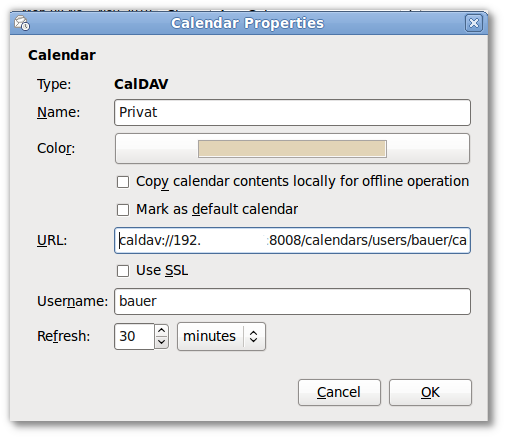The width and height of the screenshot is (505, 438).
Task: Click the Name label
Action: [x=59, y=112]
